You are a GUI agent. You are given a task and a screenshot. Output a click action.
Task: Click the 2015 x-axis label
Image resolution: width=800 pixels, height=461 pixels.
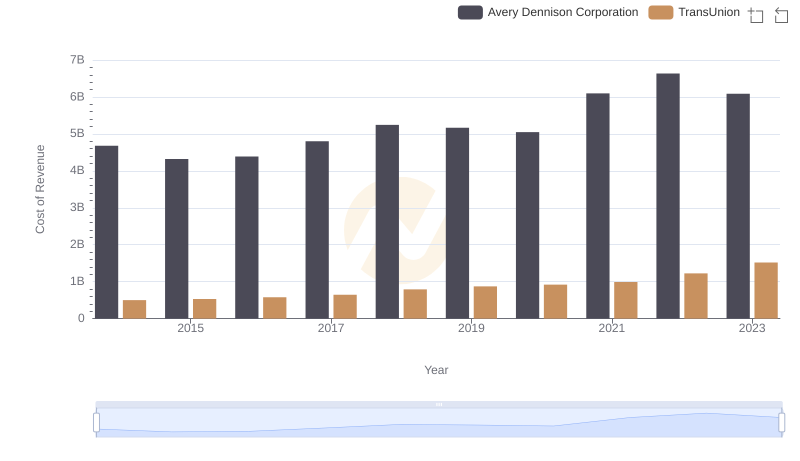click(x=190, y=328)
